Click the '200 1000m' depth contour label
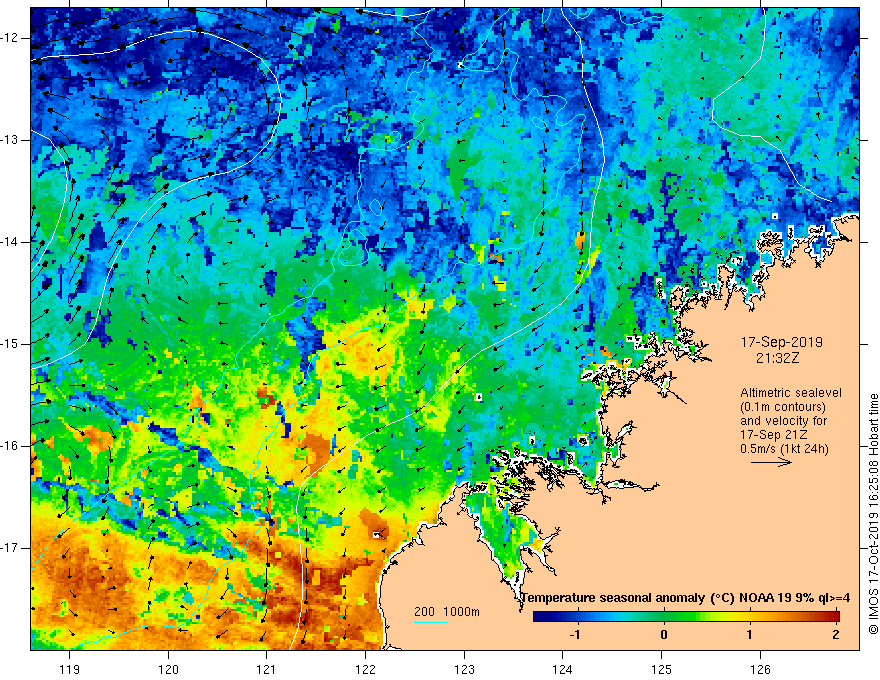Screen dimensions: 880x680 click(447, 612)
